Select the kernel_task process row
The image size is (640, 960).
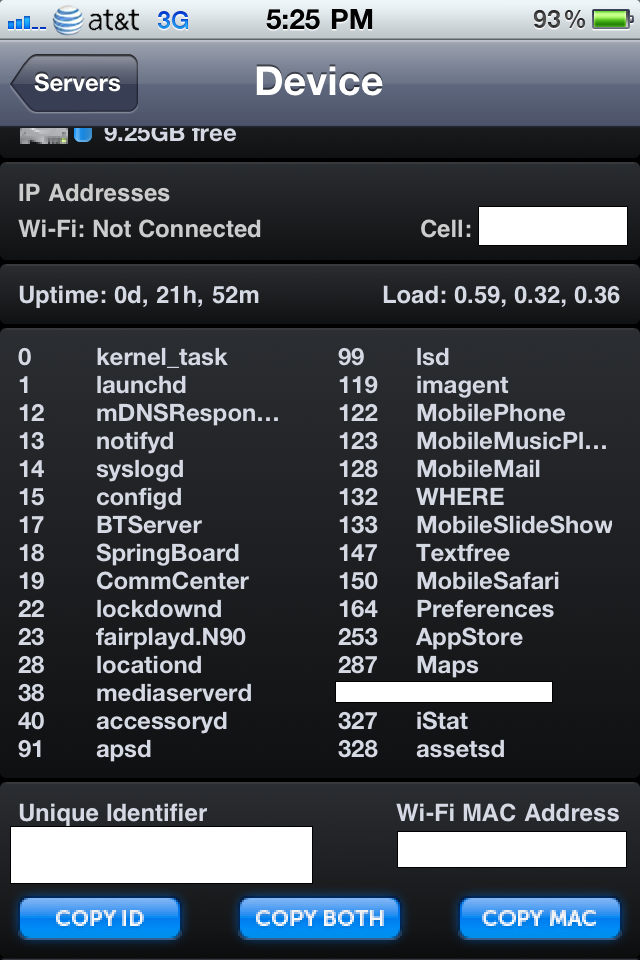pos(123,357)
